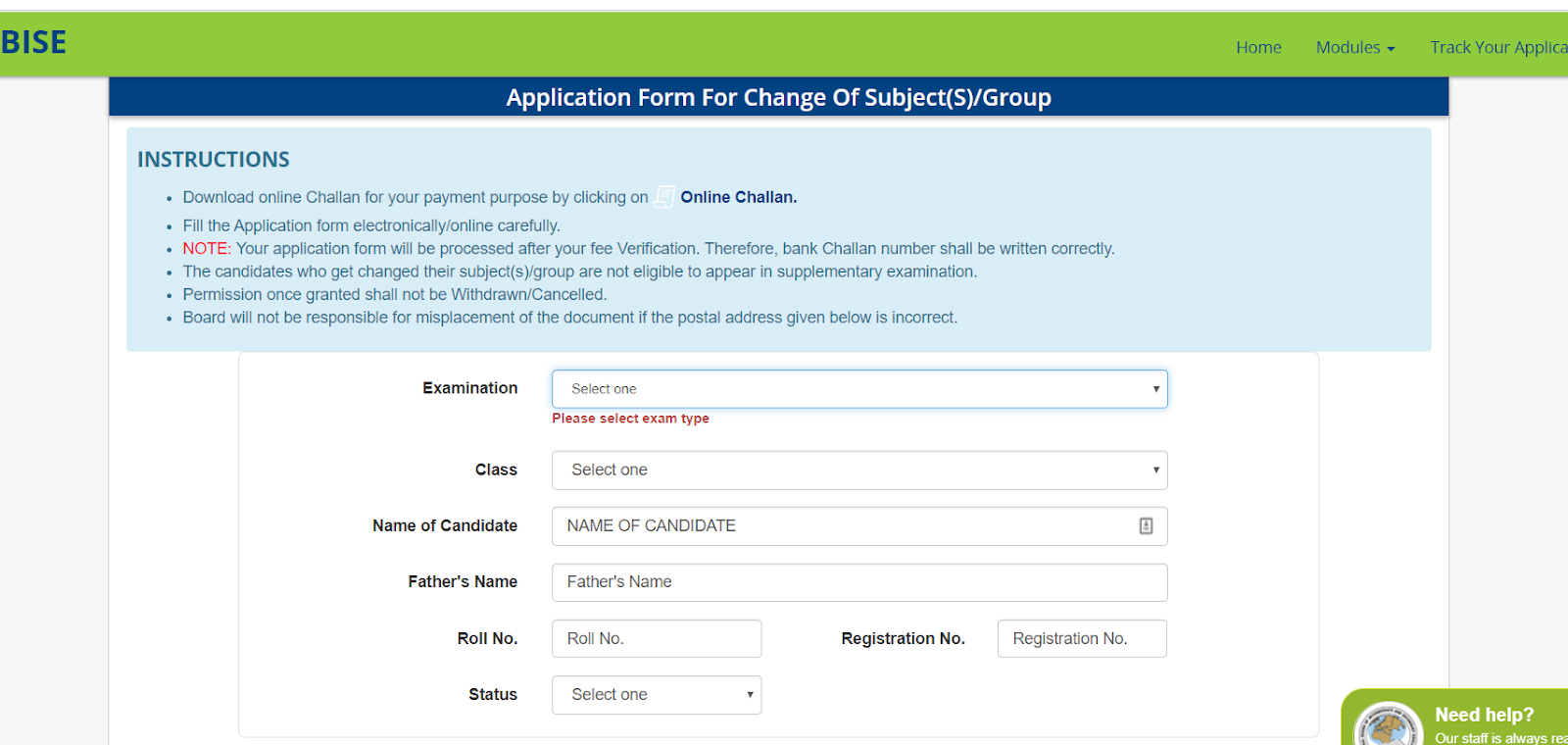Screen dimensions: 1568x745
Task: Click the Need help staff avatar icon
Action: pyautogui.click(x=1388, y=727)
